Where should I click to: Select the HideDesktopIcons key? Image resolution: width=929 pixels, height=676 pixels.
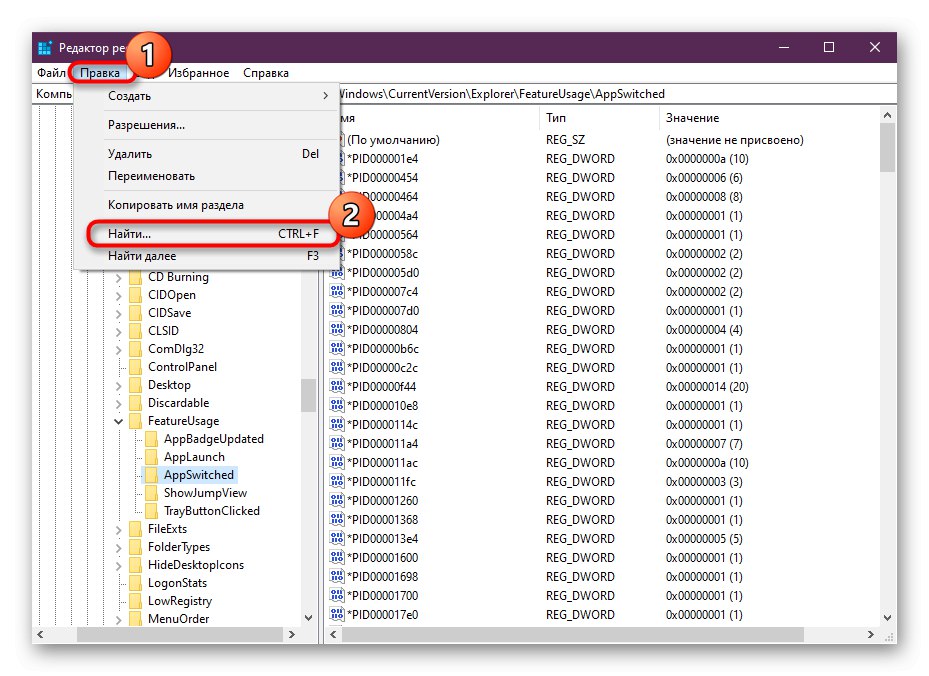(x=196, y=565)
